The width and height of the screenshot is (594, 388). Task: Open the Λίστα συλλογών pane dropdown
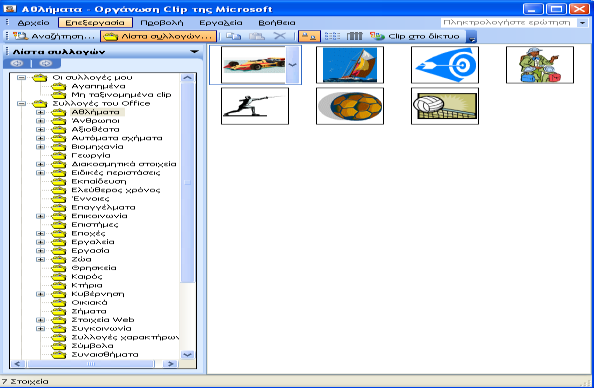pos(194,52)
